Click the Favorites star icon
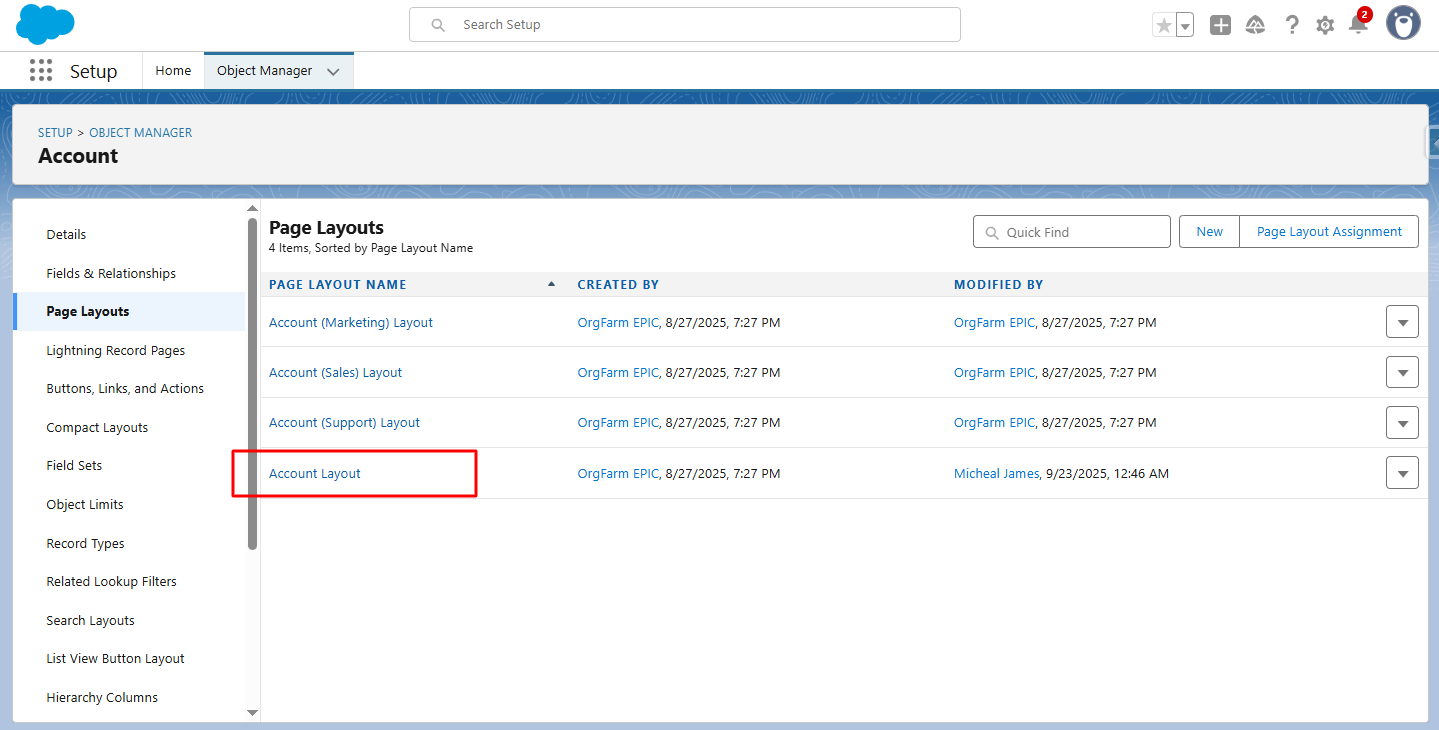 1164,25
